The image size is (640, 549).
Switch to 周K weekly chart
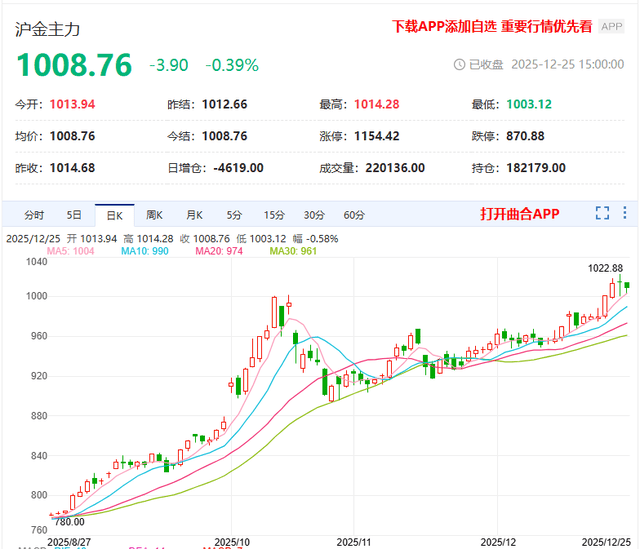tap(153, 215)
